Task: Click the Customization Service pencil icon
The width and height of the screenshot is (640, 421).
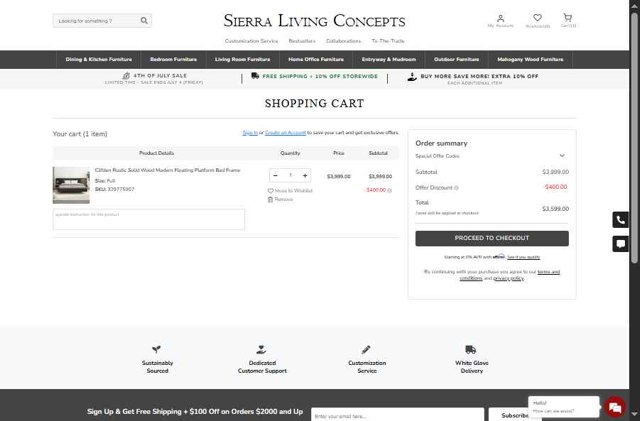Action: pos(366,350)
